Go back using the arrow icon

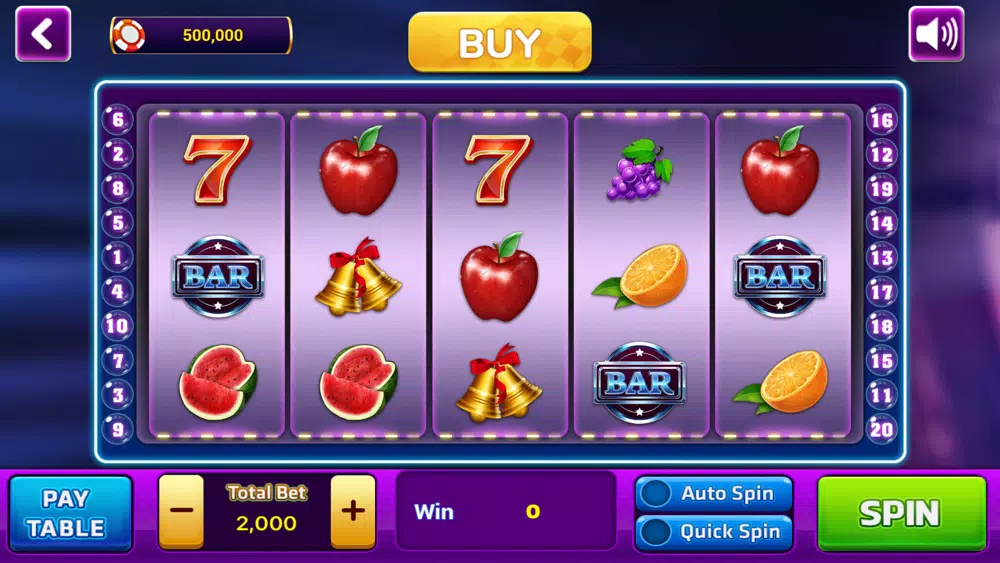coord(43,34)
